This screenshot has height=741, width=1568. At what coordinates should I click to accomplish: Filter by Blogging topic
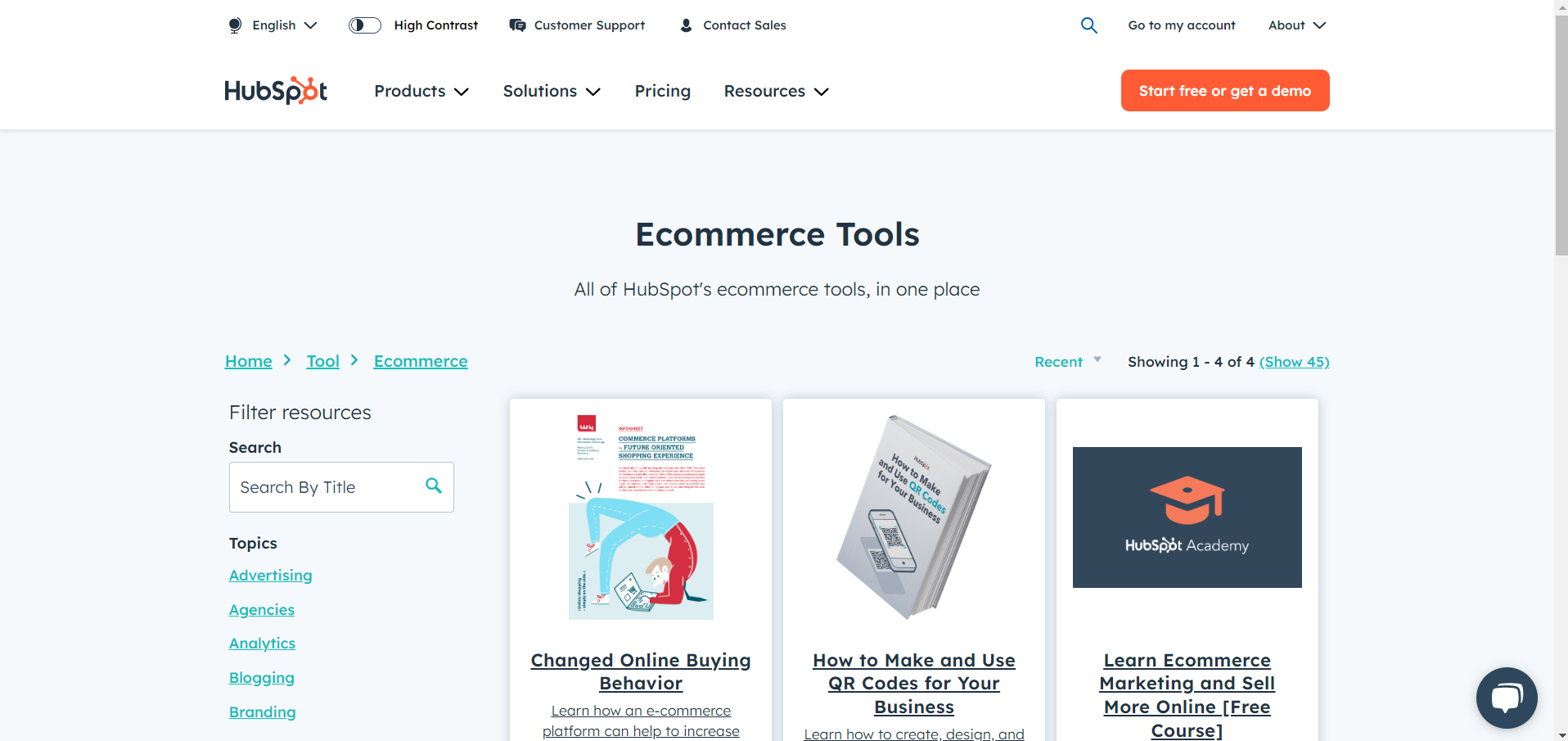262,678
